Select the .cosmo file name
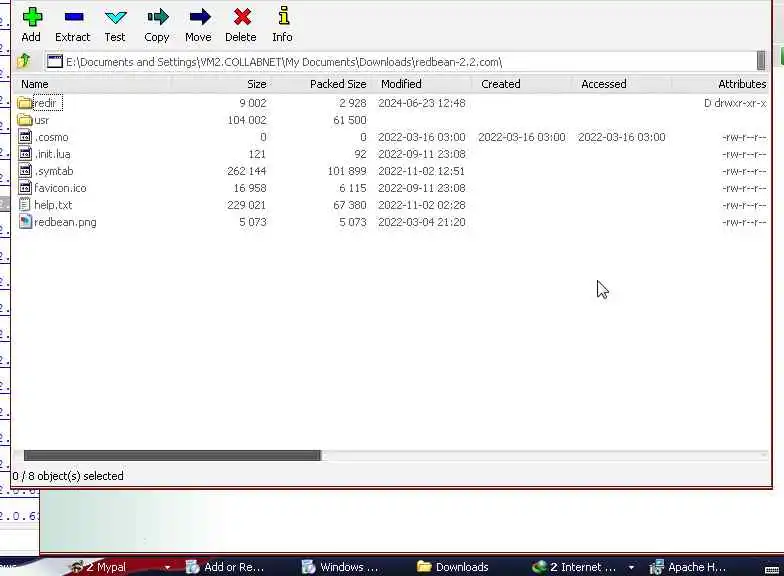The width and height of the screenshot is (784, 576). pos(52,137)
